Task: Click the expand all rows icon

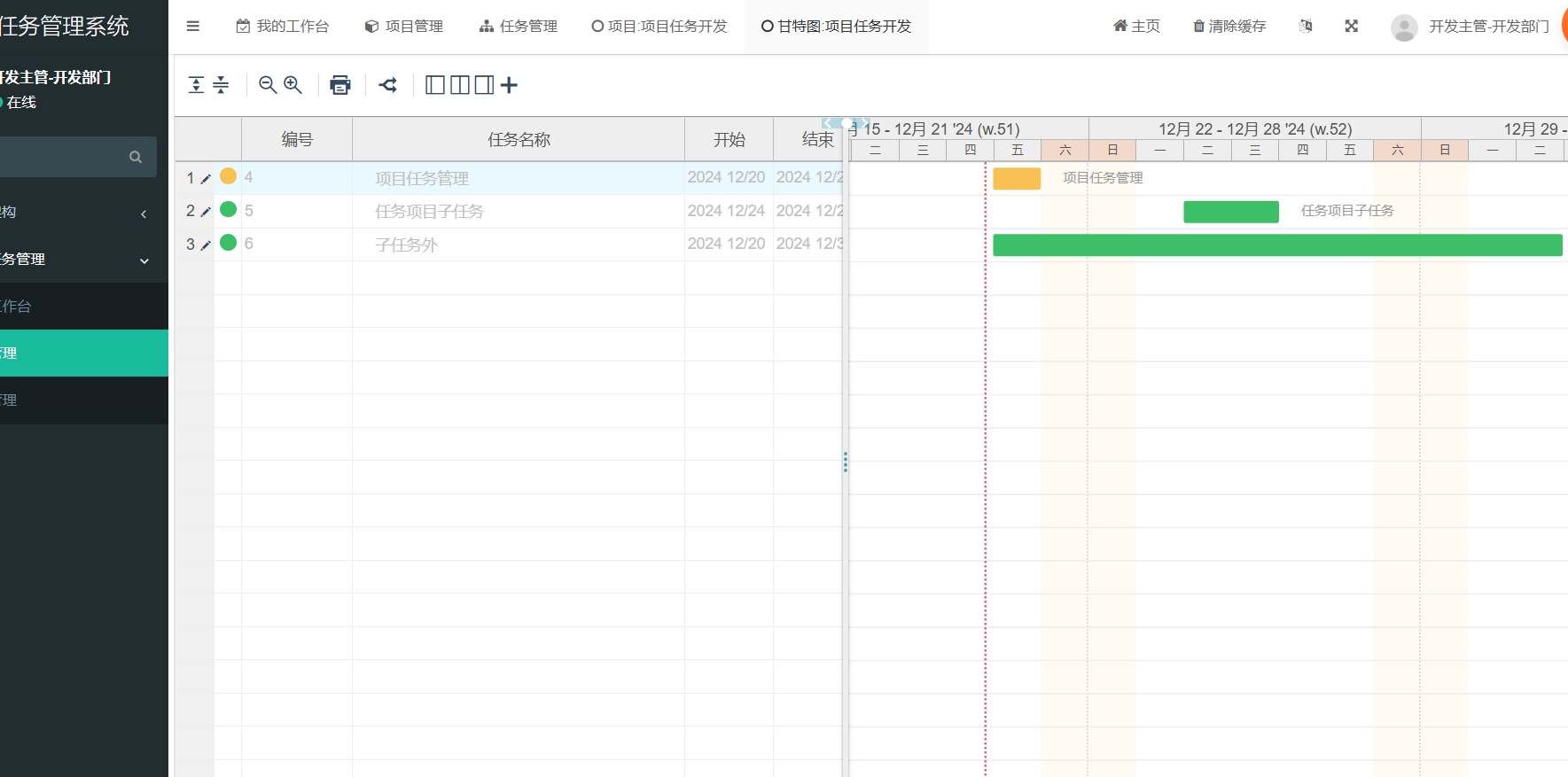Action: (197, 85)
